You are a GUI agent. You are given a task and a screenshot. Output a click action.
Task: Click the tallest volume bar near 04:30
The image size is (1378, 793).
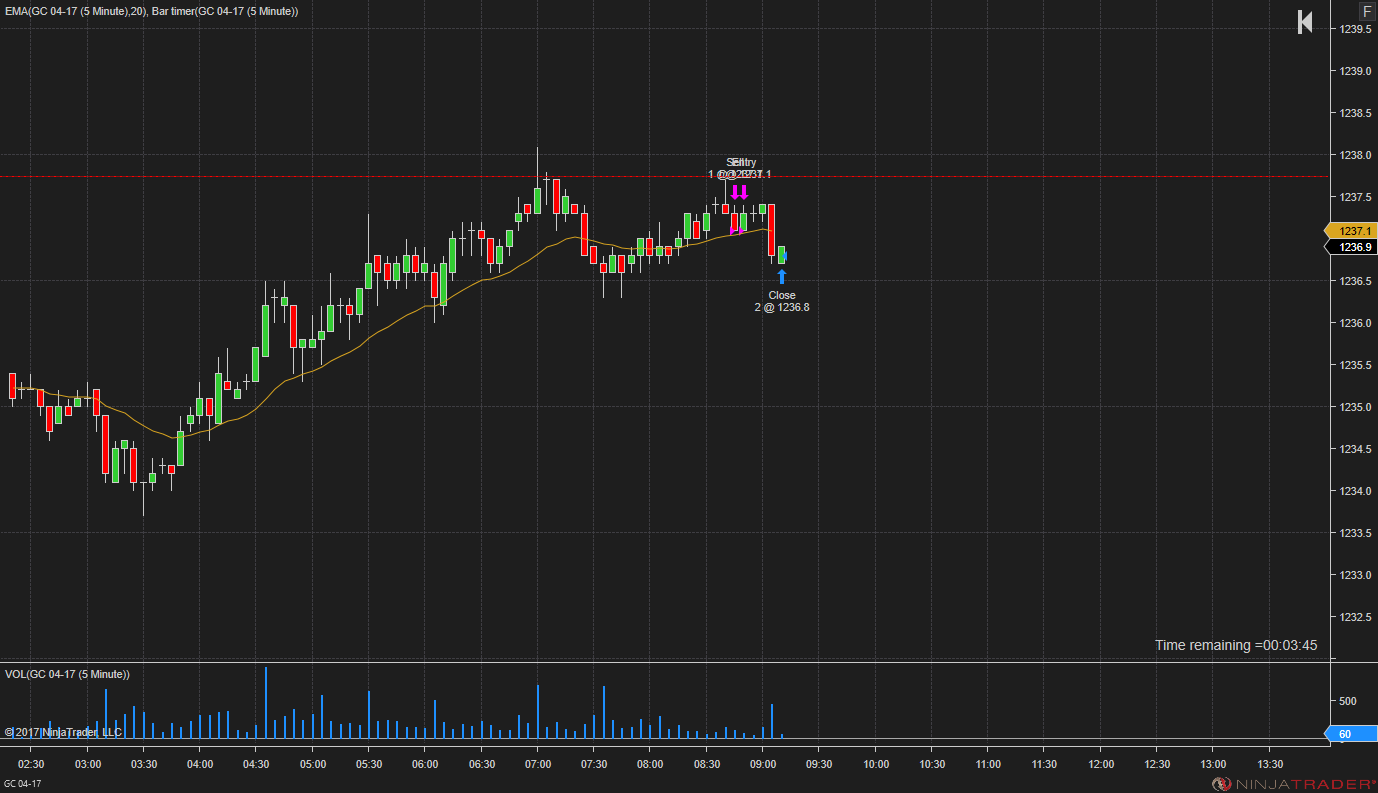point(266,702)
